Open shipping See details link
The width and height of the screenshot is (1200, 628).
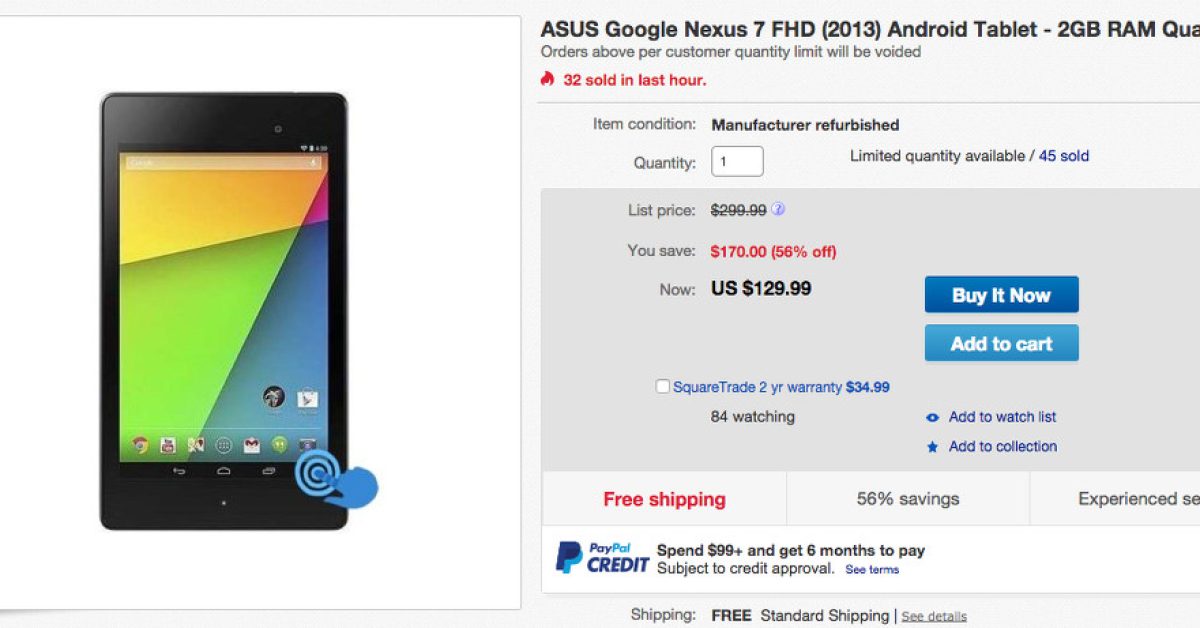click(934, 616)
